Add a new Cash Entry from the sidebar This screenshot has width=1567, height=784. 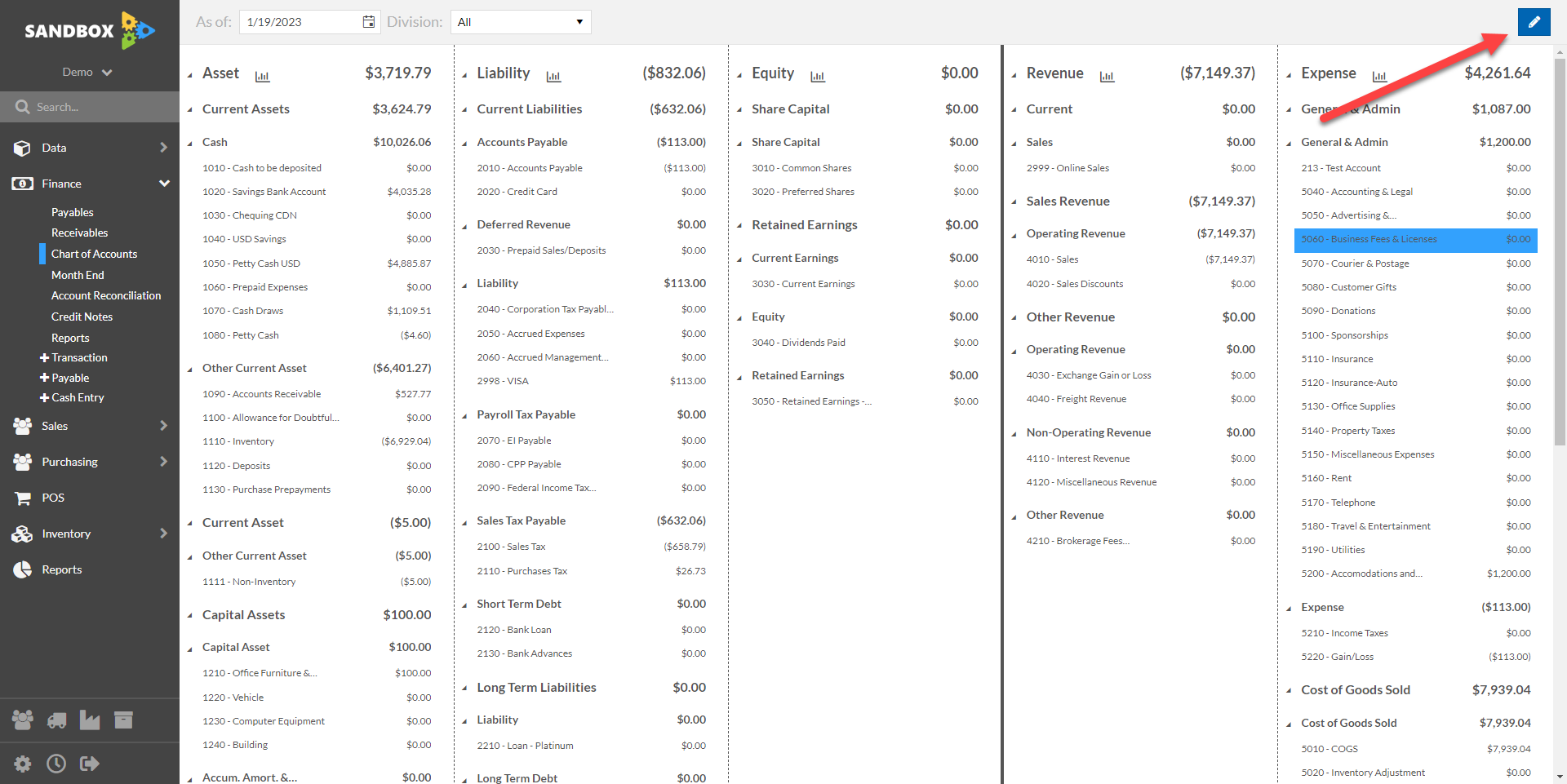pyautogui.click(x=72, y=397)
